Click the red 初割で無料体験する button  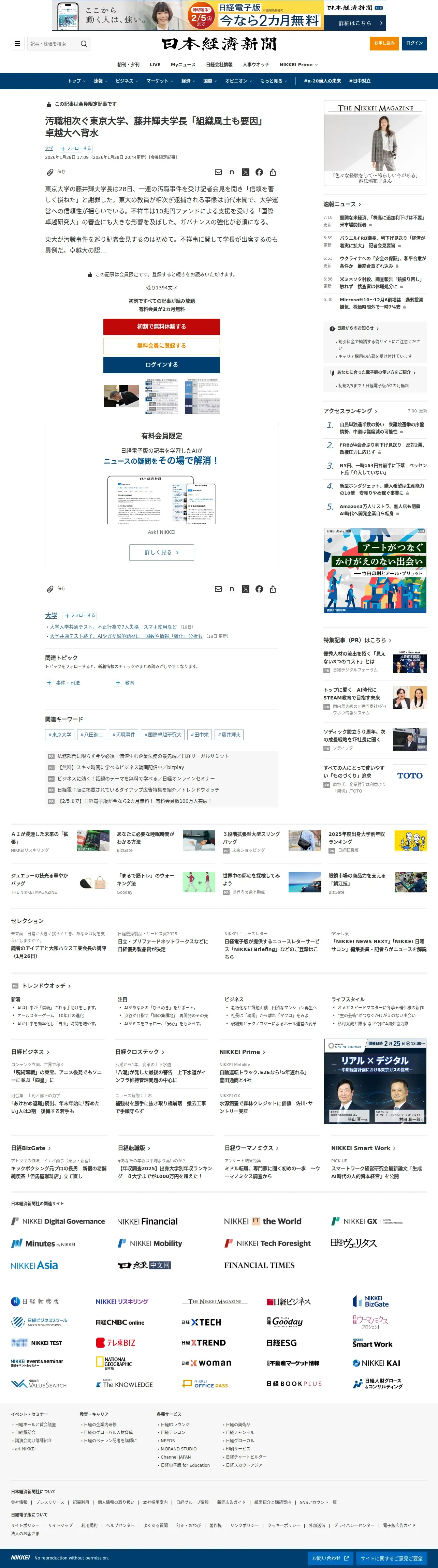point(161,327)
